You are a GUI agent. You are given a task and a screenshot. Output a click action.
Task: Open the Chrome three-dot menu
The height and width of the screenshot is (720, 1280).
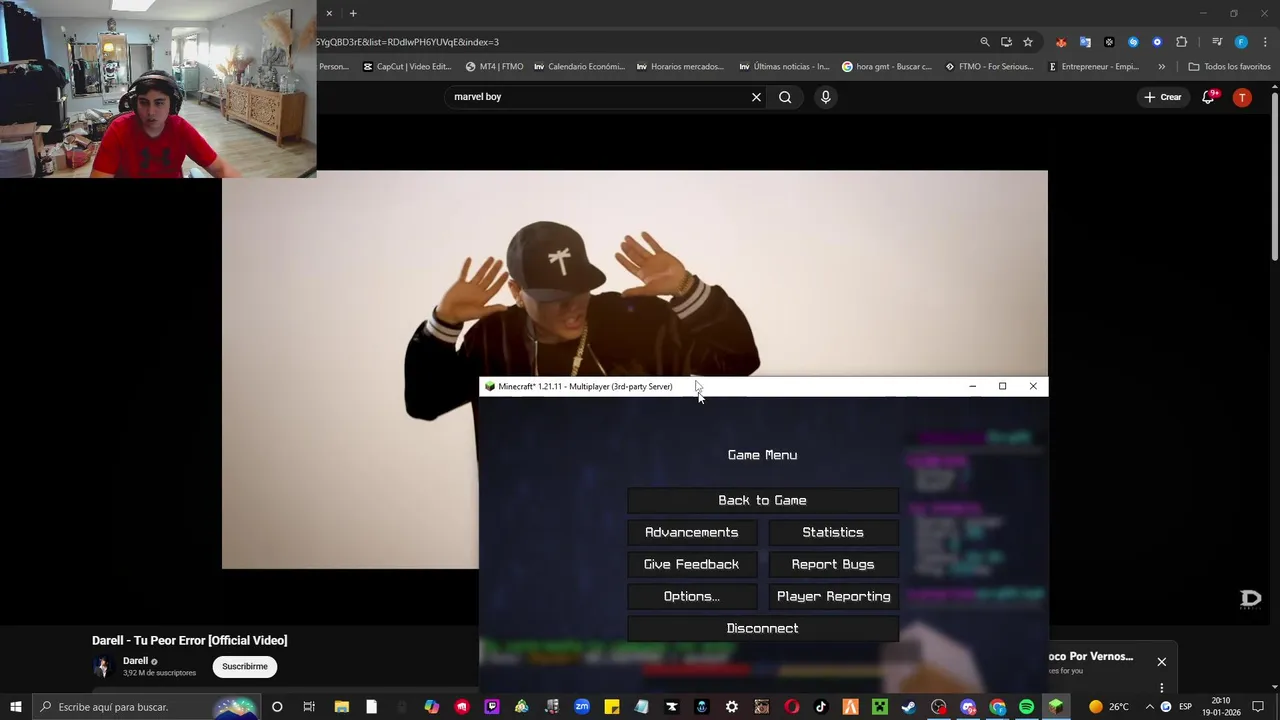pyautogui.click(x=1265, y=42)
